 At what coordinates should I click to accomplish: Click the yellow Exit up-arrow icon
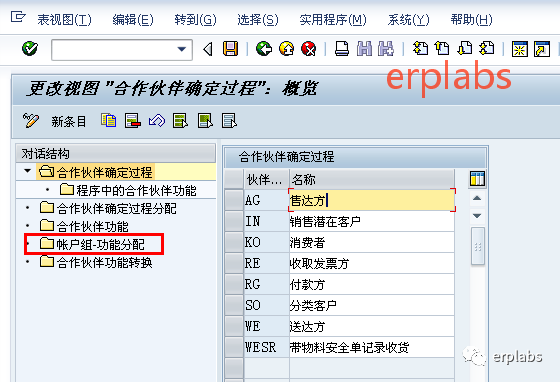pyautogui.click(x=286, y=49)
